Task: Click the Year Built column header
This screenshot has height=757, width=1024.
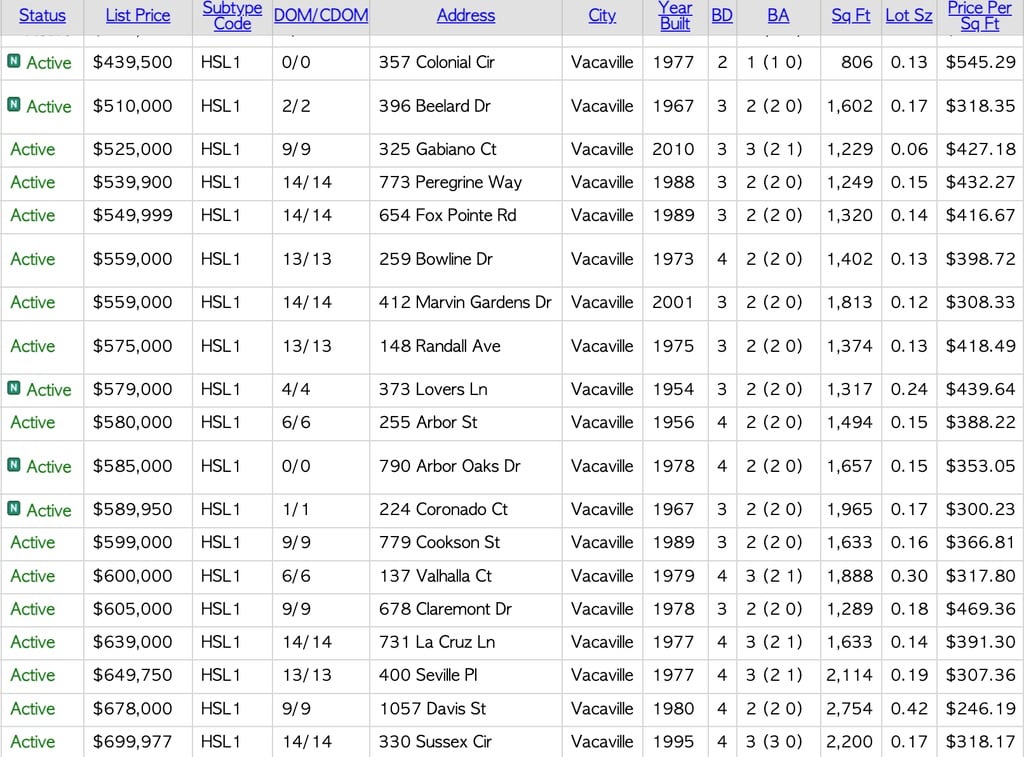Action: (675, 15)
